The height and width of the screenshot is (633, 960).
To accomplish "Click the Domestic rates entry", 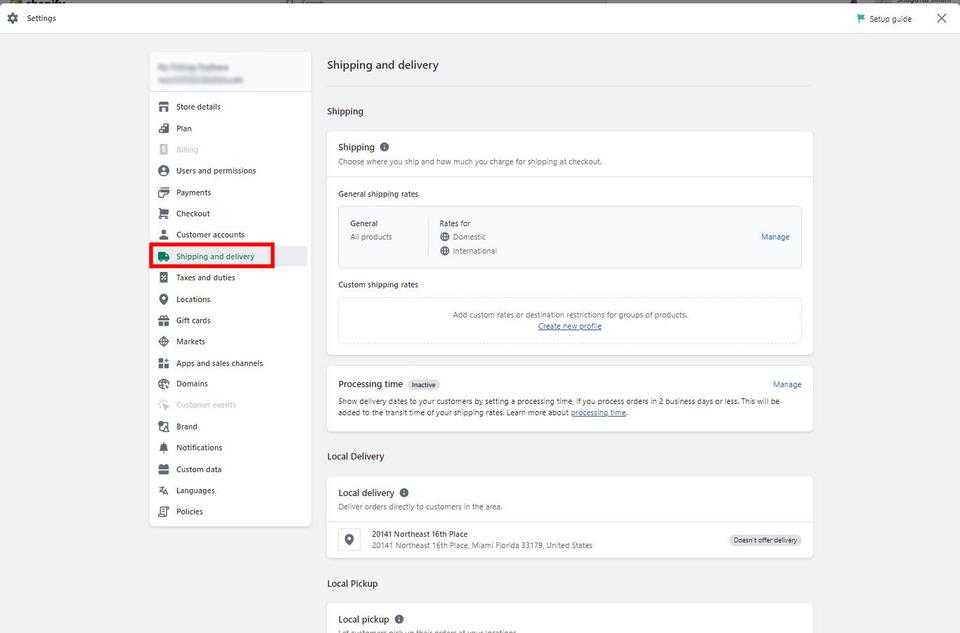I will coord(463,237).
